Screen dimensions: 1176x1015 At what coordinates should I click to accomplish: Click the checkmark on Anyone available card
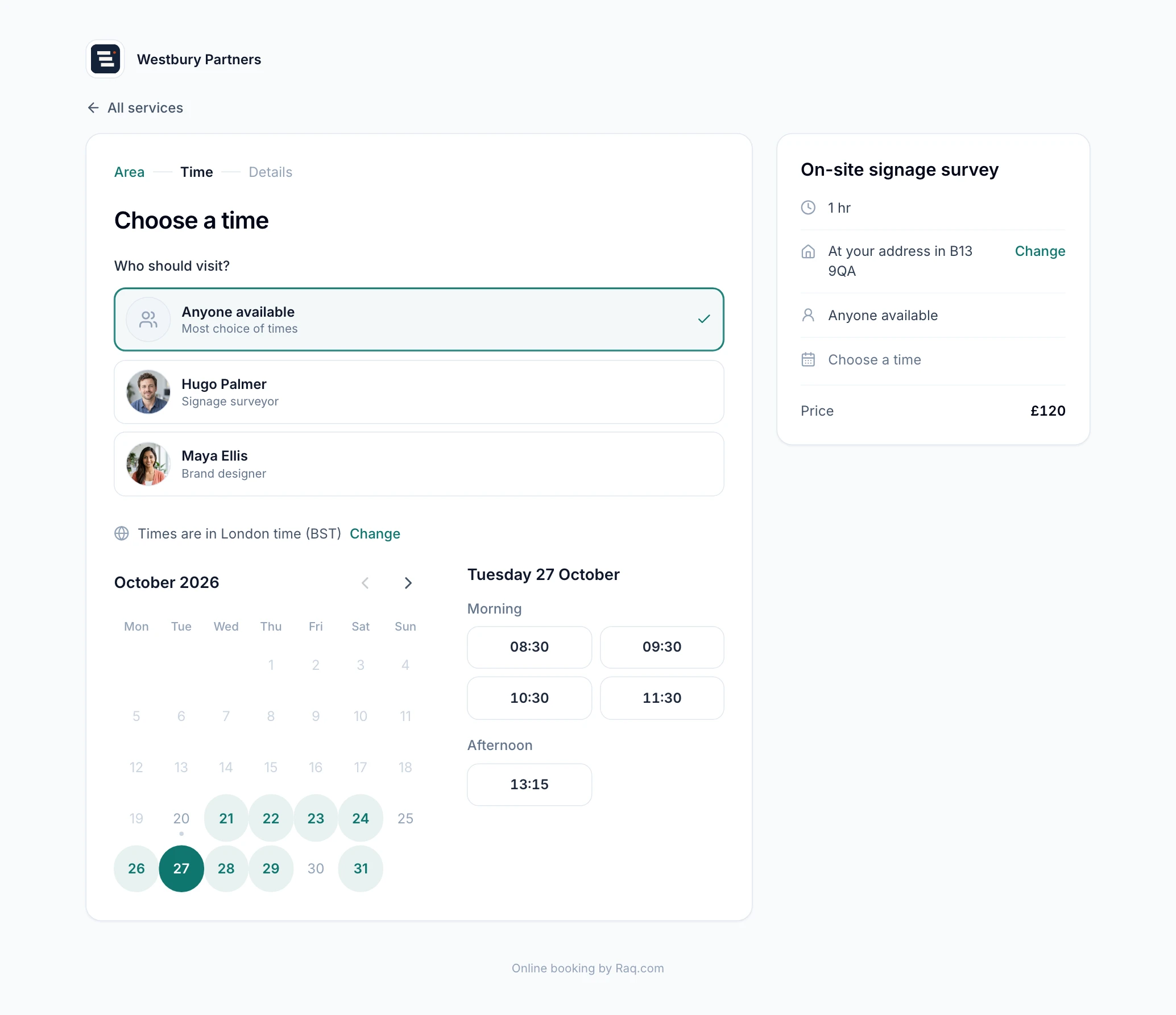[704, 319]
